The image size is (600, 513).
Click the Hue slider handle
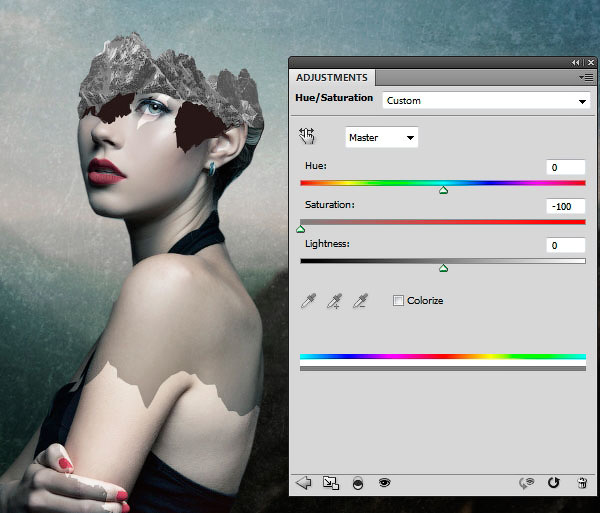(443, 190)
